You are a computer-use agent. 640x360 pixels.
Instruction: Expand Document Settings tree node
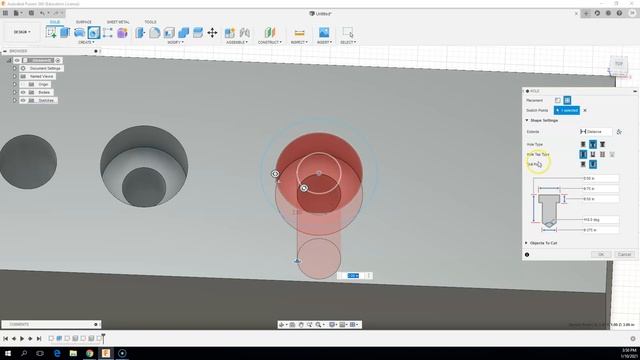pos(15,68)
